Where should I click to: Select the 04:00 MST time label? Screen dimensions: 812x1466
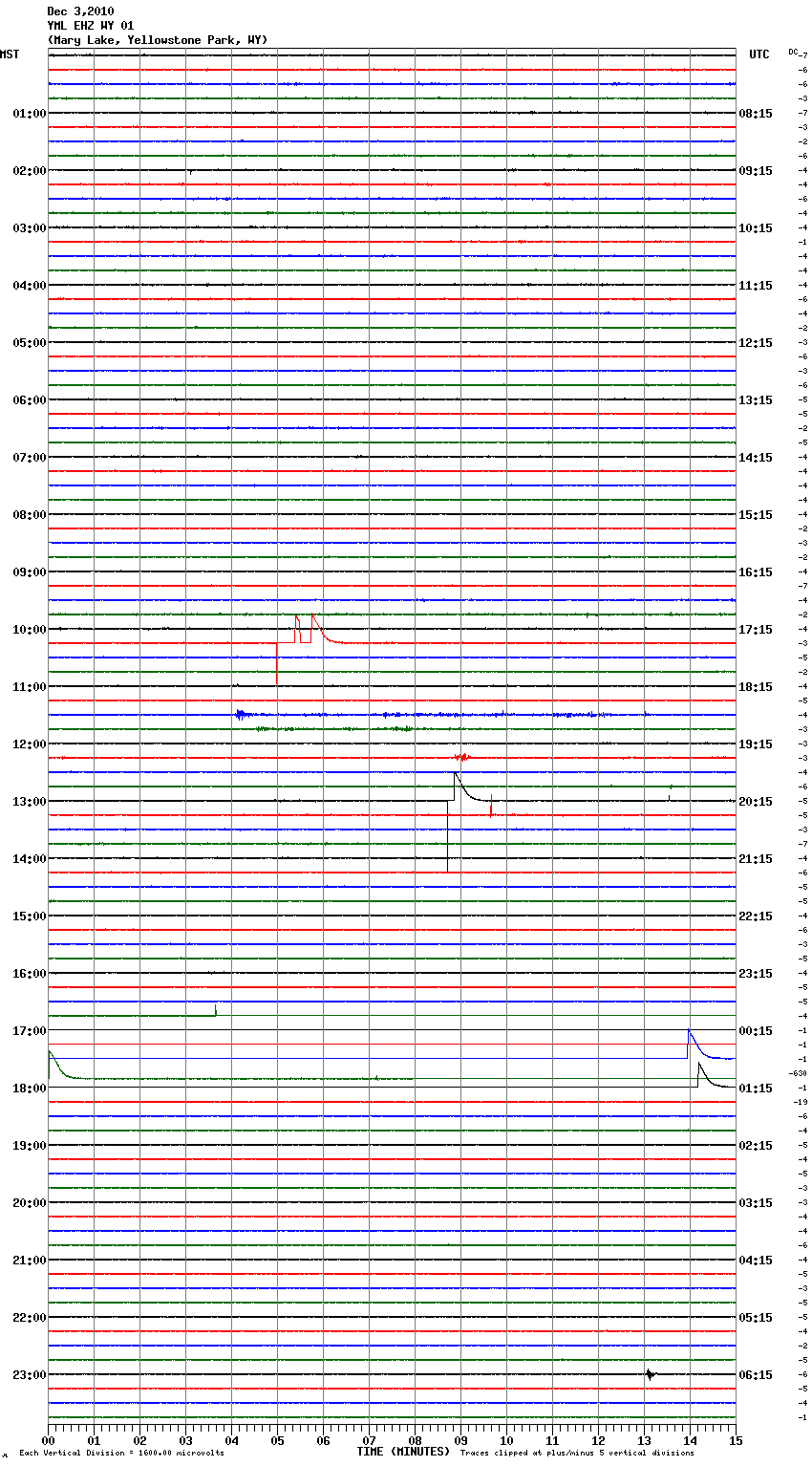point(30,285)
